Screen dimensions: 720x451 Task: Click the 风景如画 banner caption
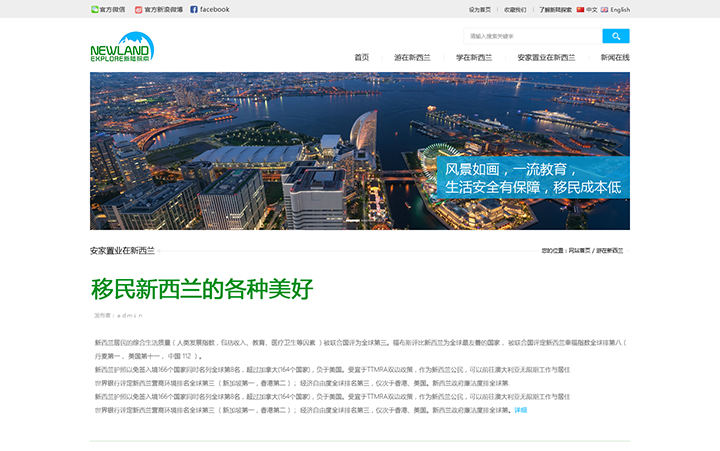coord(533,178)
